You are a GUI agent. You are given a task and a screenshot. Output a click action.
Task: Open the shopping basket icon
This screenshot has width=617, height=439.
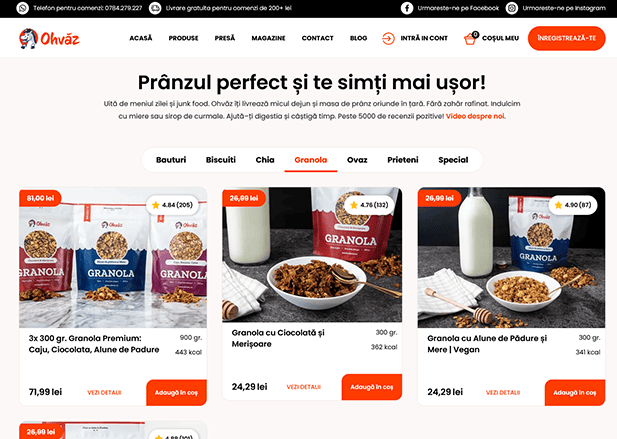point(471,38)
